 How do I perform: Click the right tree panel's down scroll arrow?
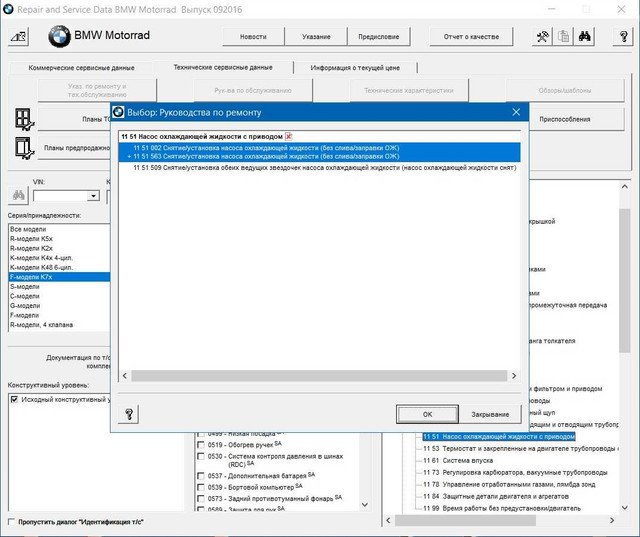(624, 507)
